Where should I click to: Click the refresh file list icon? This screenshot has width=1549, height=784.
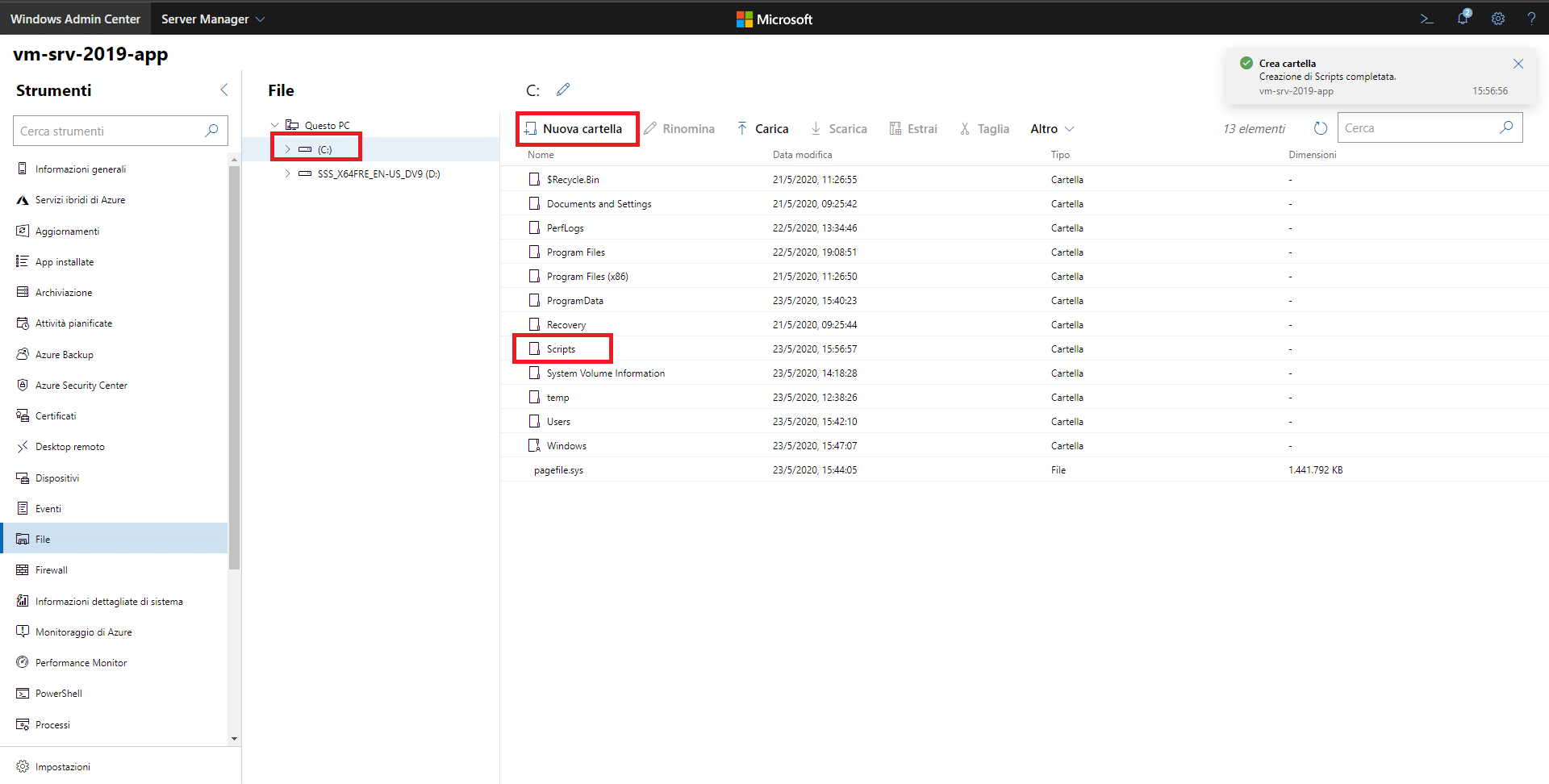pyautogui.click(x=1320, y=128)
